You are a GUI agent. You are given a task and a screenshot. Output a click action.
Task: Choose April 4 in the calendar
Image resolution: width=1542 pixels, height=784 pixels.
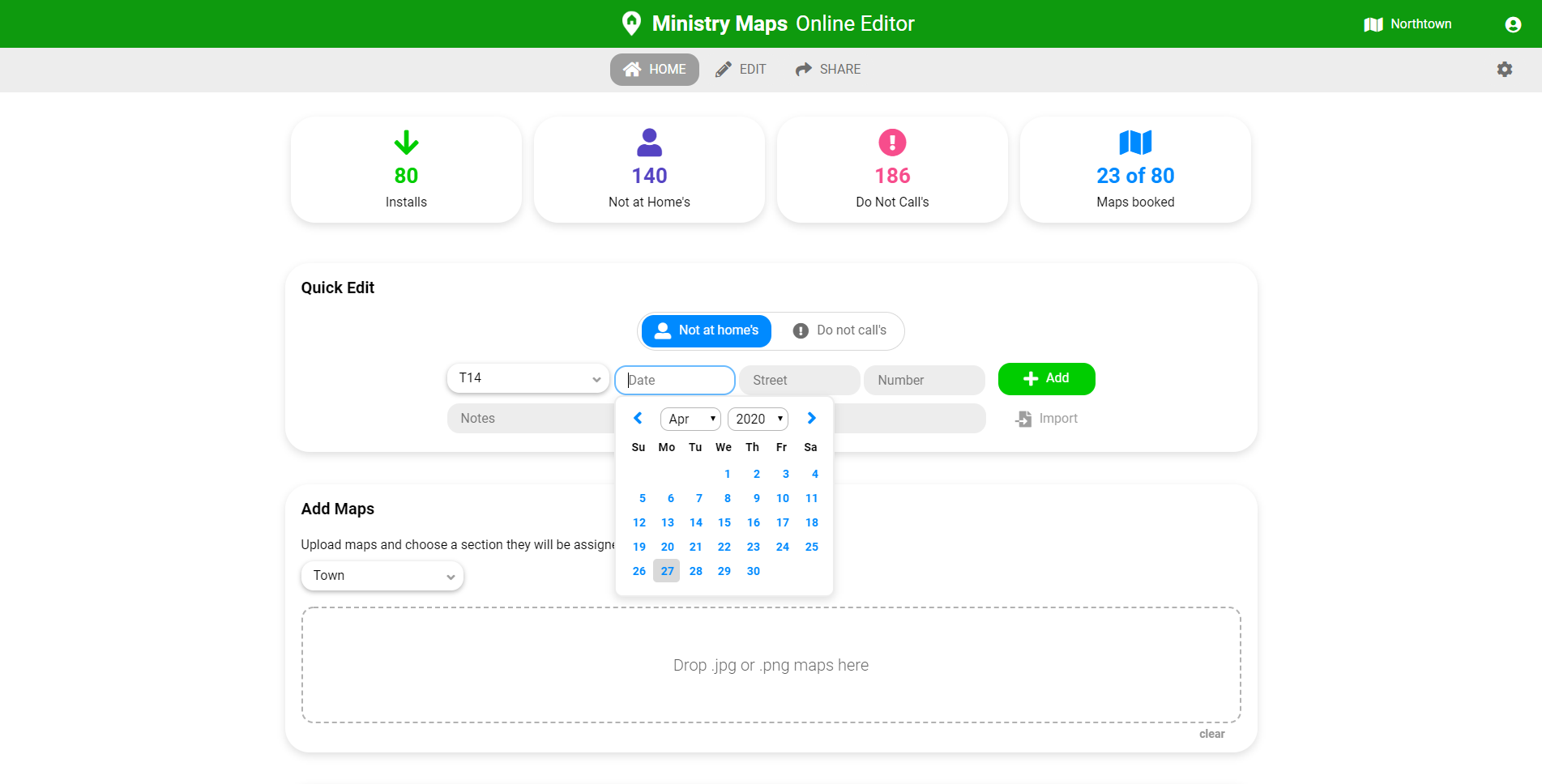click(814, 474)
